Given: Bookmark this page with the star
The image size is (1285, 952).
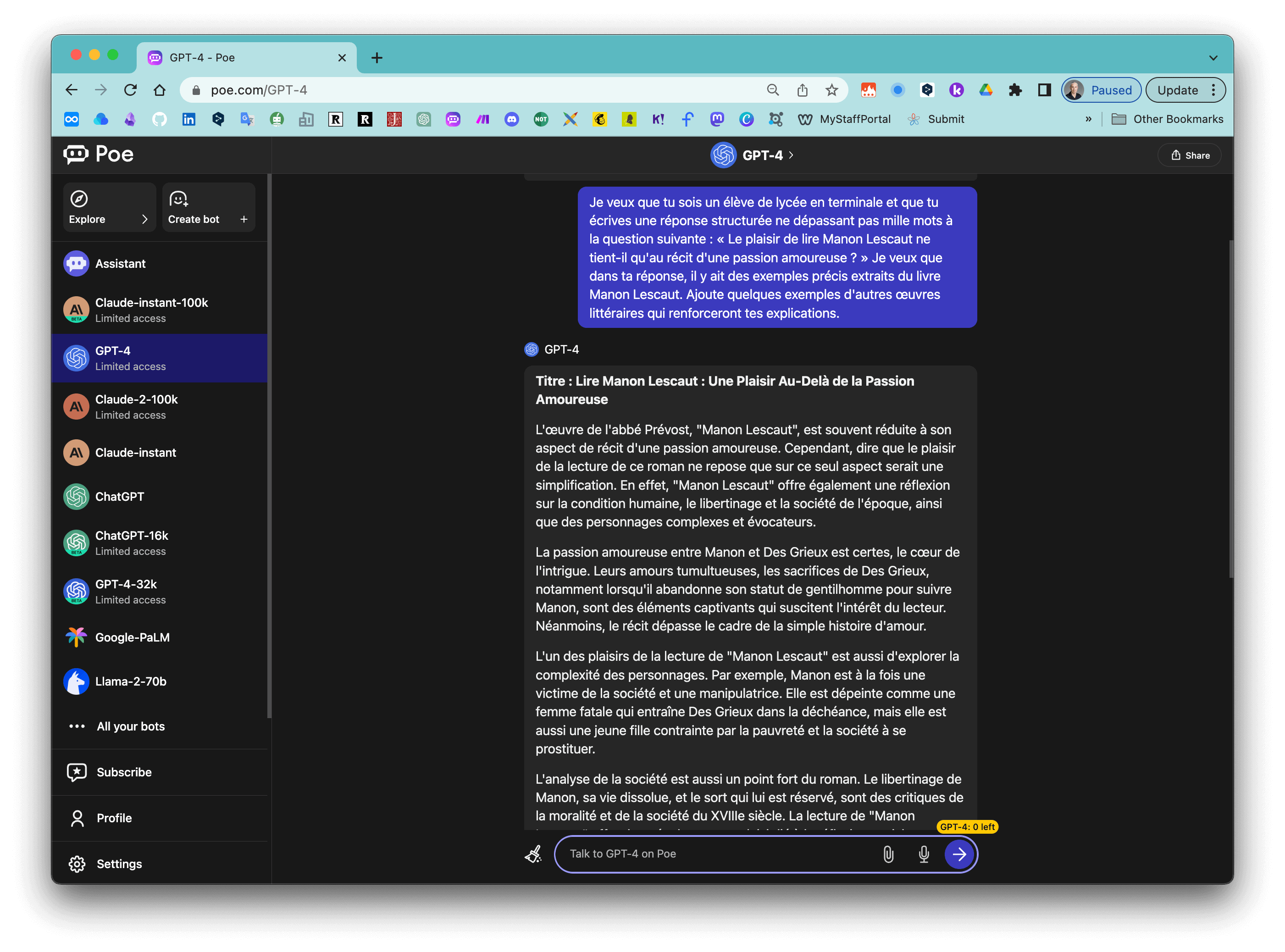Looking at the screenshot, I should coord(832,90).
